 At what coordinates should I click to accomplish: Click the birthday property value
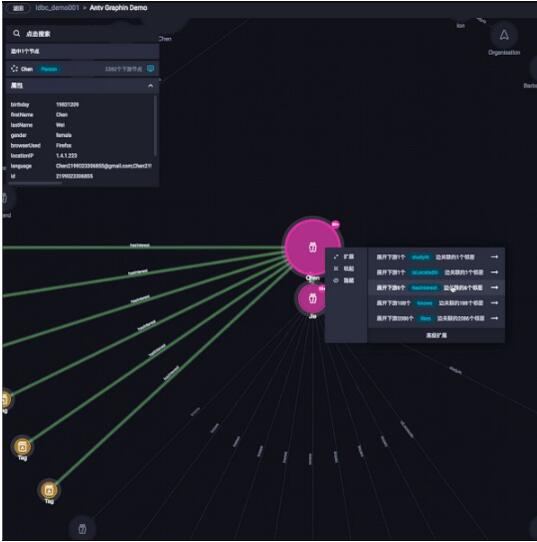point(67,104)
